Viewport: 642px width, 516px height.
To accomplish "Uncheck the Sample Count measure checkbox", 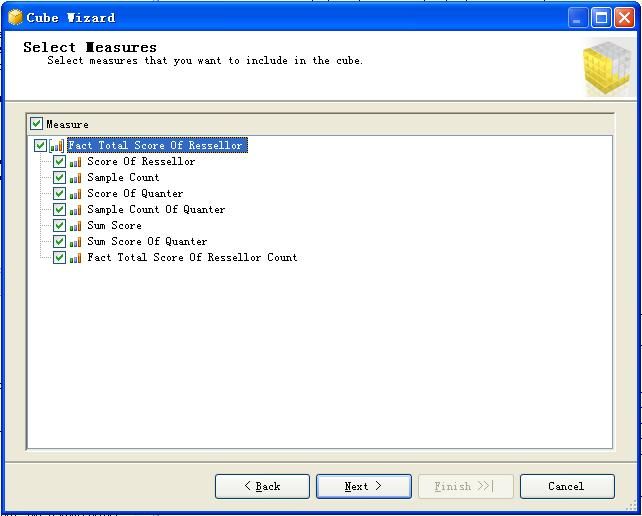I will click(59, 177).
